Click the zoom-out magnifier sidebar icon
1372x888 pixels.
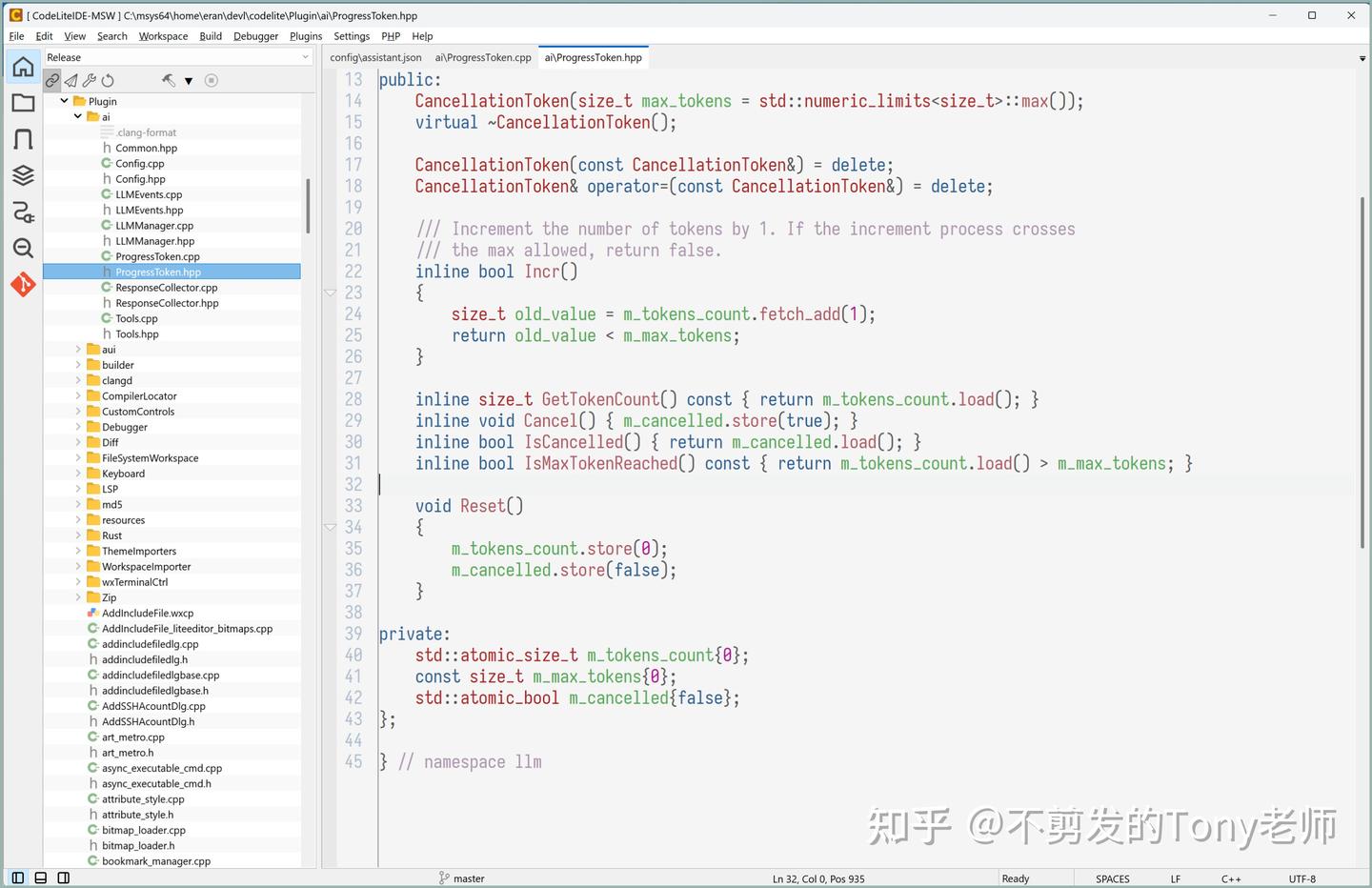tap(23, 248)
